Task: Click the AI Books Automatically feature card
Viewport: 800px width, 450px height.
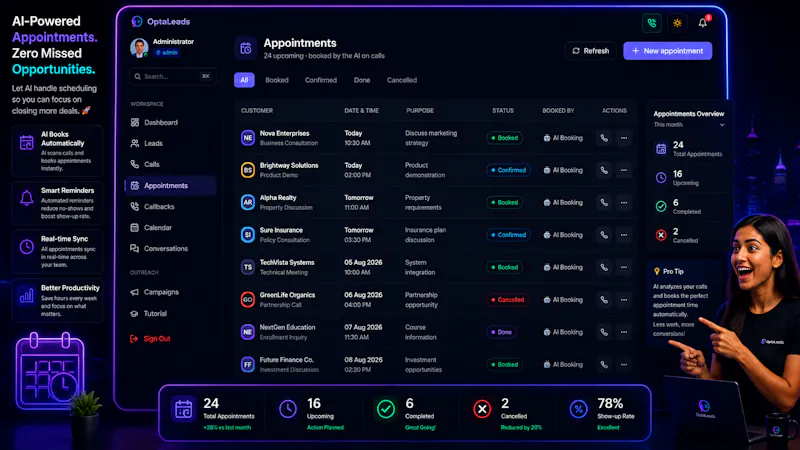Action: (57, 151)
